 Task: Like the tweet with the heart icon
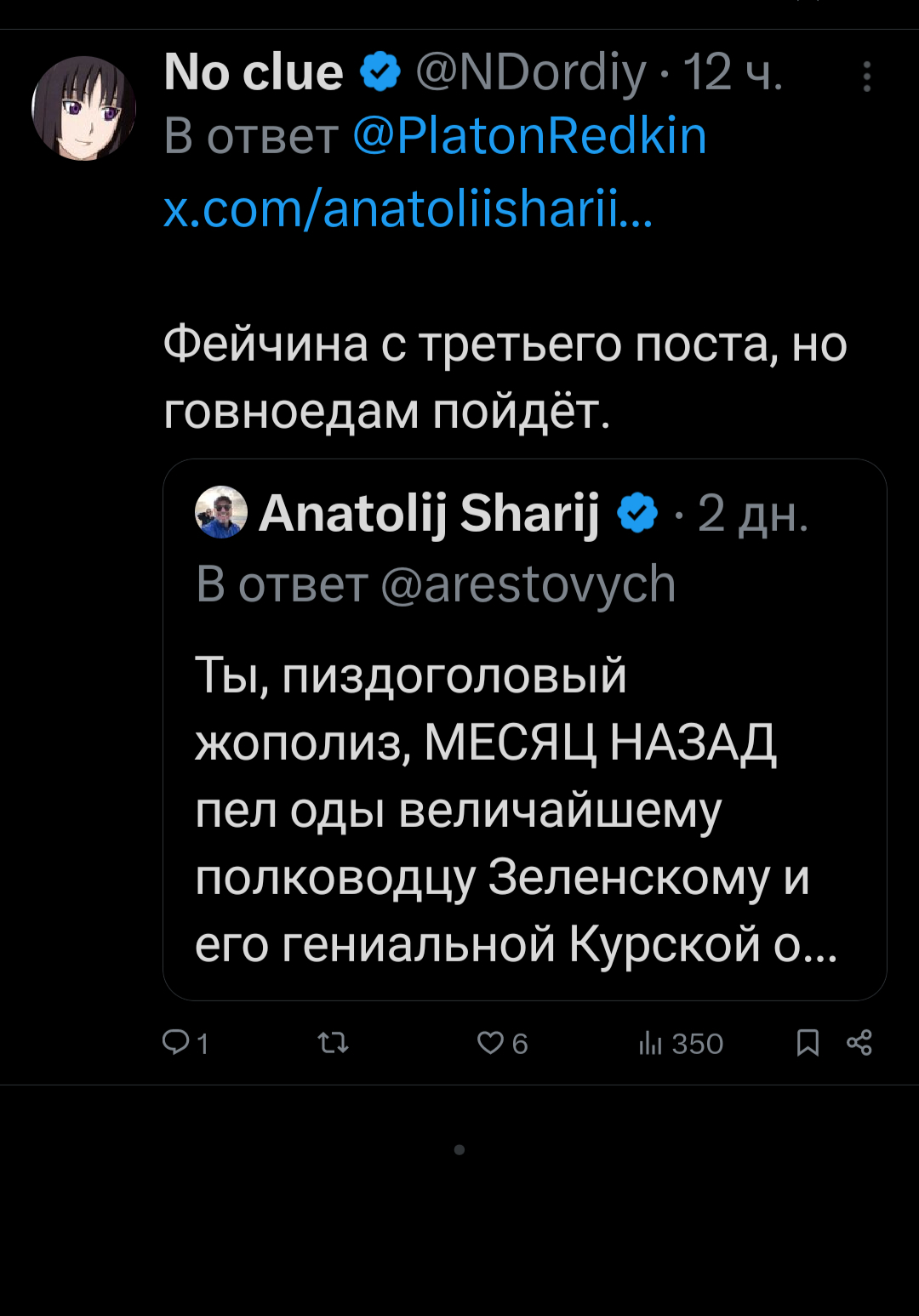tap(491, 1042)
